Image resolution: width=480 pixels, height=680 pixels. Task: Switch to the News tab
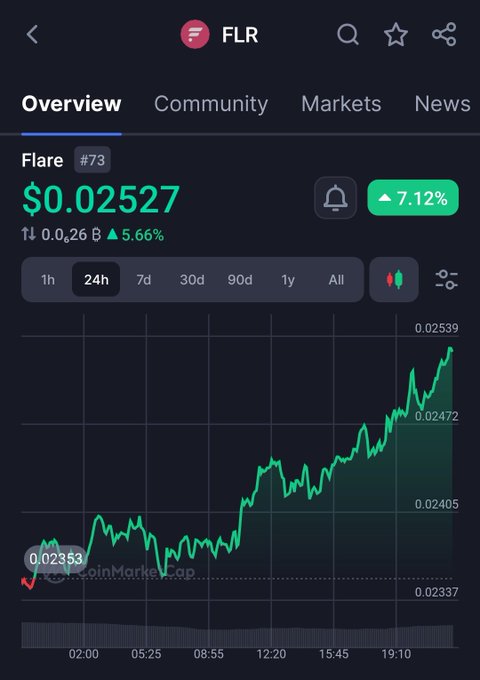pyautogui.click(x=442, y=104)
